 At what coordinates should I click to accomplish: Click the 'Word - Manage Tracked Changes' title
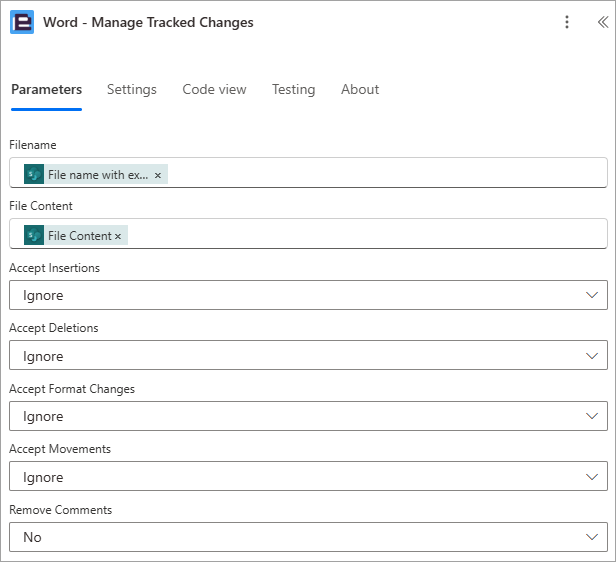(148, 22)
